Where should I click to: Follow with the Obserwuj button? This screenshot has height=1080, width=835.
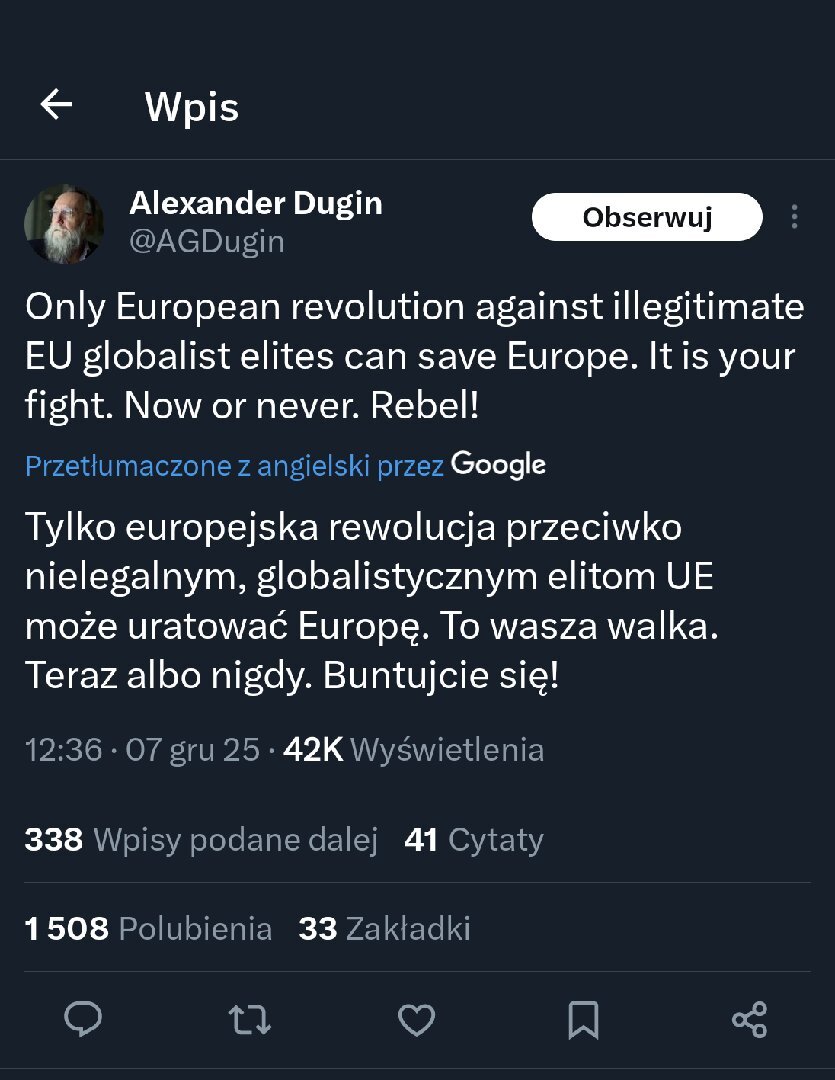coord(647,217)
